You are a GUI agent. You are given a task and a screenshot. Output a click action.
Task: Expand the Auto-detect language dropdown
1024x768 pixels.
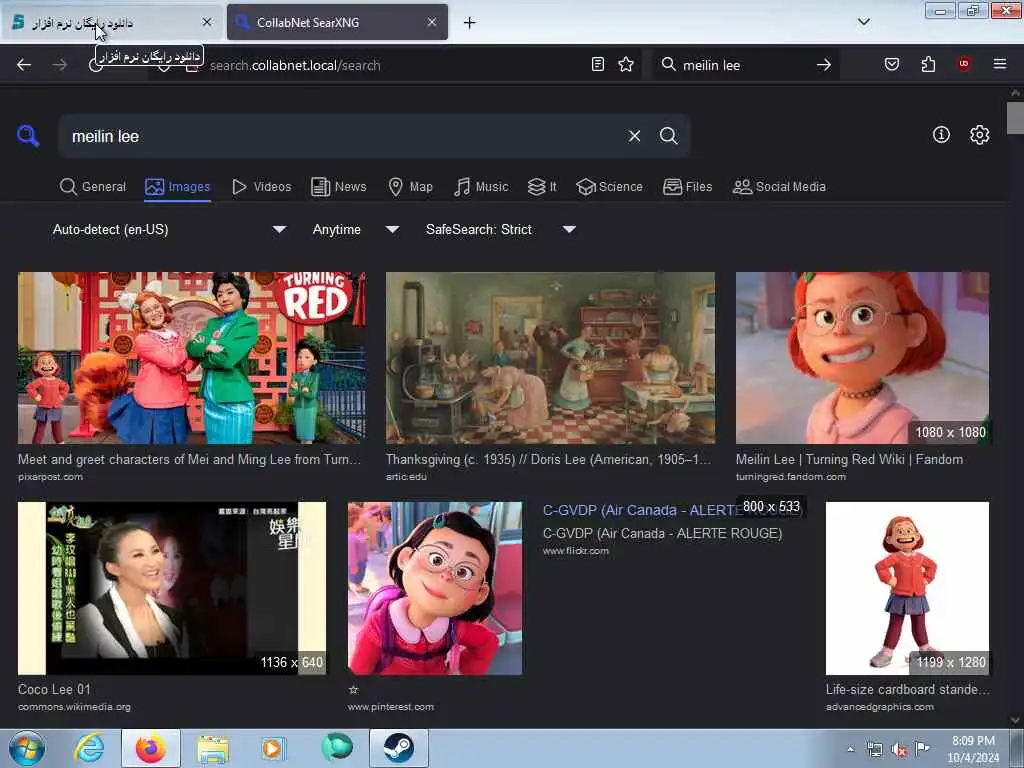point(169,229)
